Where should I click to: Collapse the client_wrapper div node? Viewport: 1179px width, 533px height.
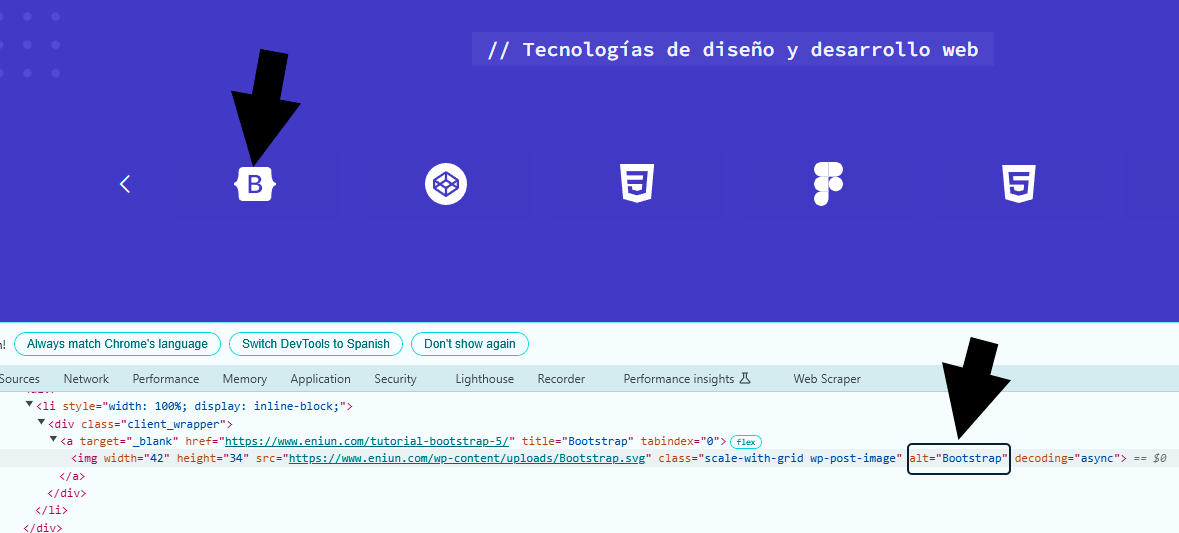(x=42, y=424)
